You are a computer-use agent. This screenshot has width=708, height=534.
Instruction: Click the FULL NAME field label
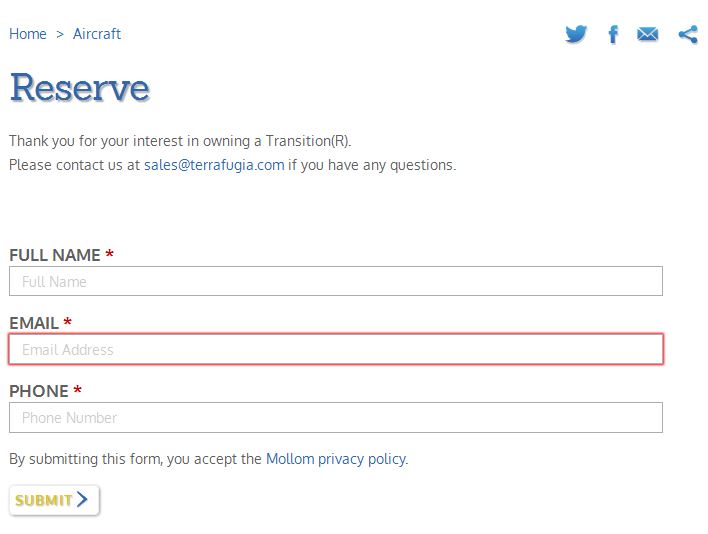coord(55,255)
